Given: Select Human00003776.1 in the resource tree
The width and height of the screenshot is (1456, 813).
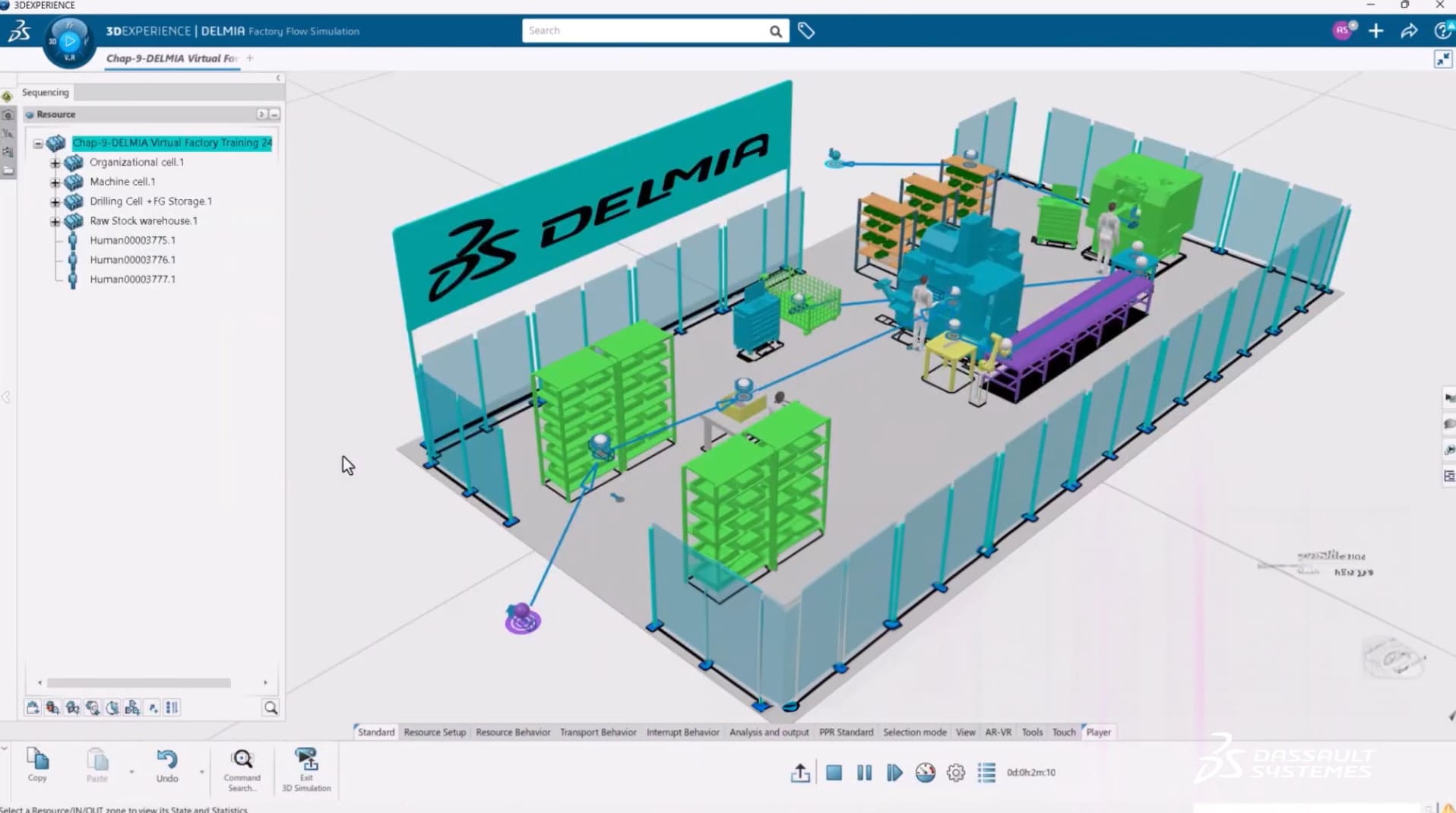Looking at the screenshot, I should click(132, 260).
